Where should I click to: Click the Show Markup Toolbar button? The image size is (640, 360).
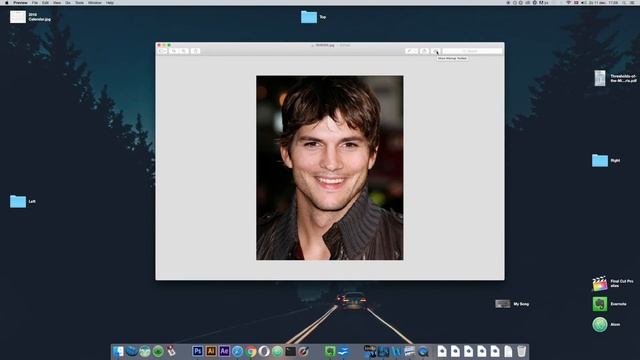point(436,51)
